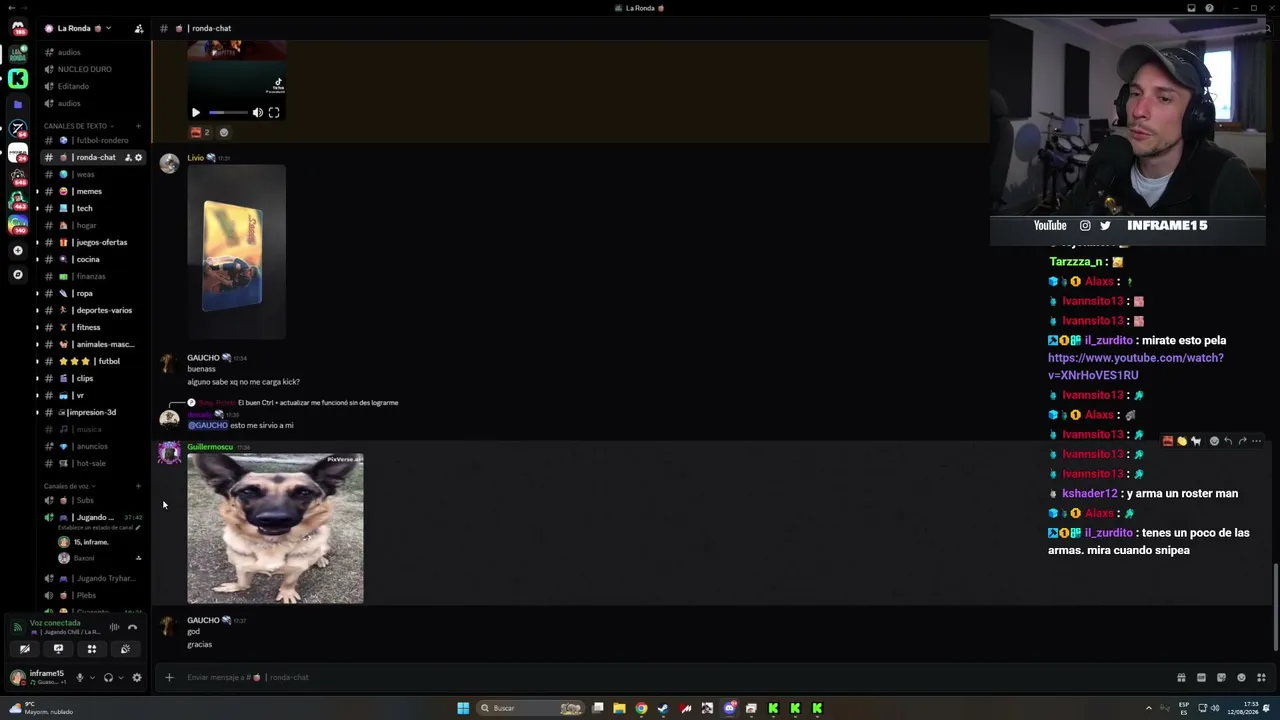Invite members icon next to La Ronda

[138, 28]
